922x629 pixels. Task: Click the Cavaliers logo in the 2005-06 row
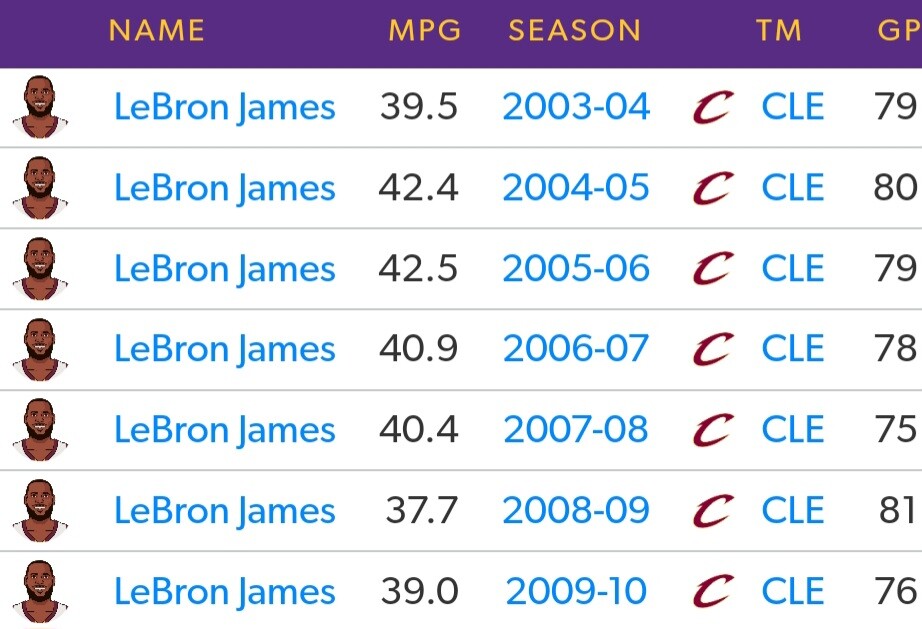click(x=712, y=269)
